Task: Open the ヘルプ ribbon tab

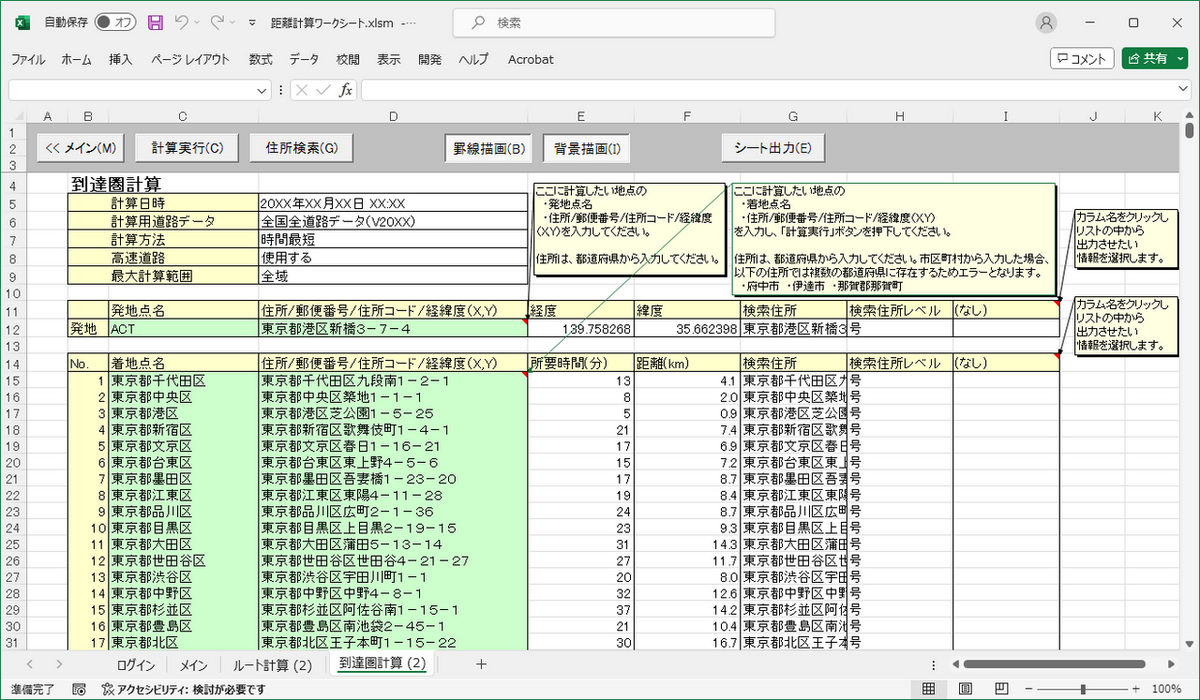Action: [x=473, y=59]
